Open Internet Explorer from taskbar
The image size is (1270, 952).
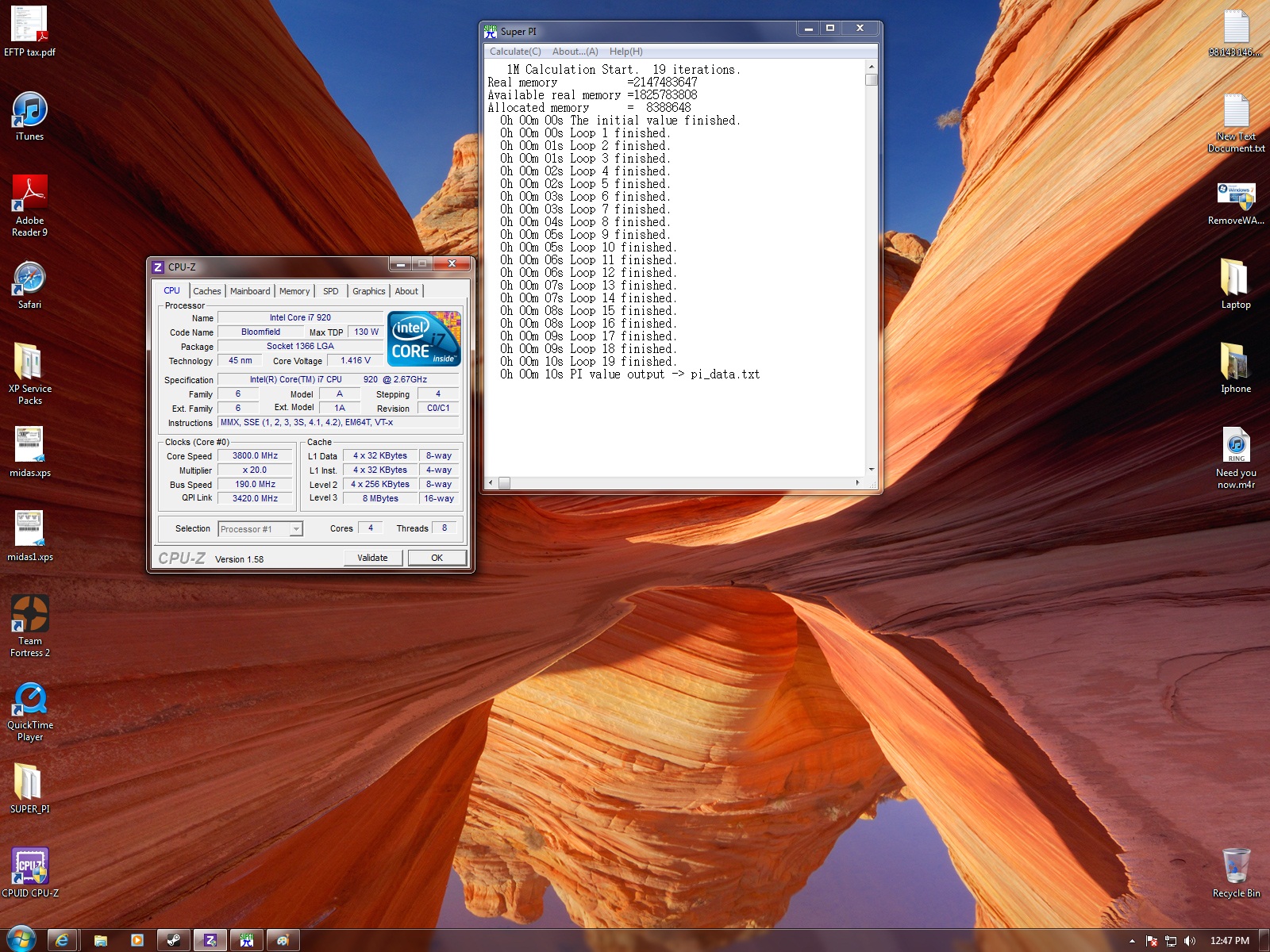(x=62, y=940)
